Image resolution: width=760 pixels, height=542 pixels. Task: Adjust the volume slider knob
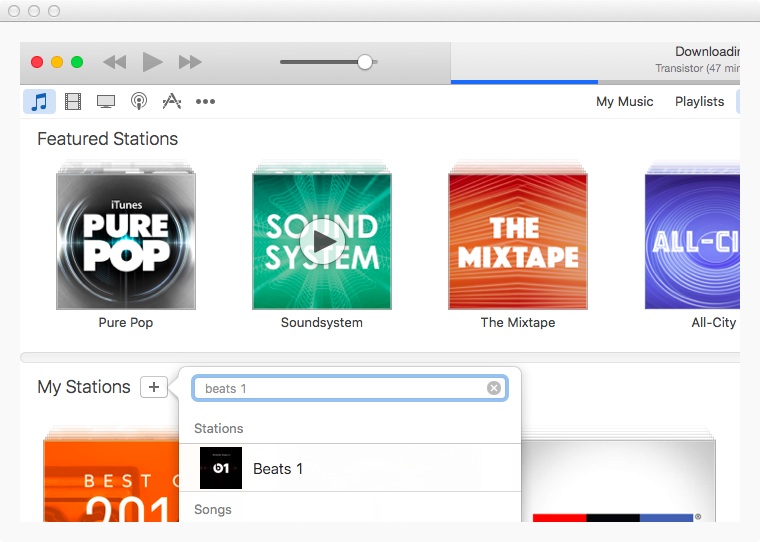365,62
